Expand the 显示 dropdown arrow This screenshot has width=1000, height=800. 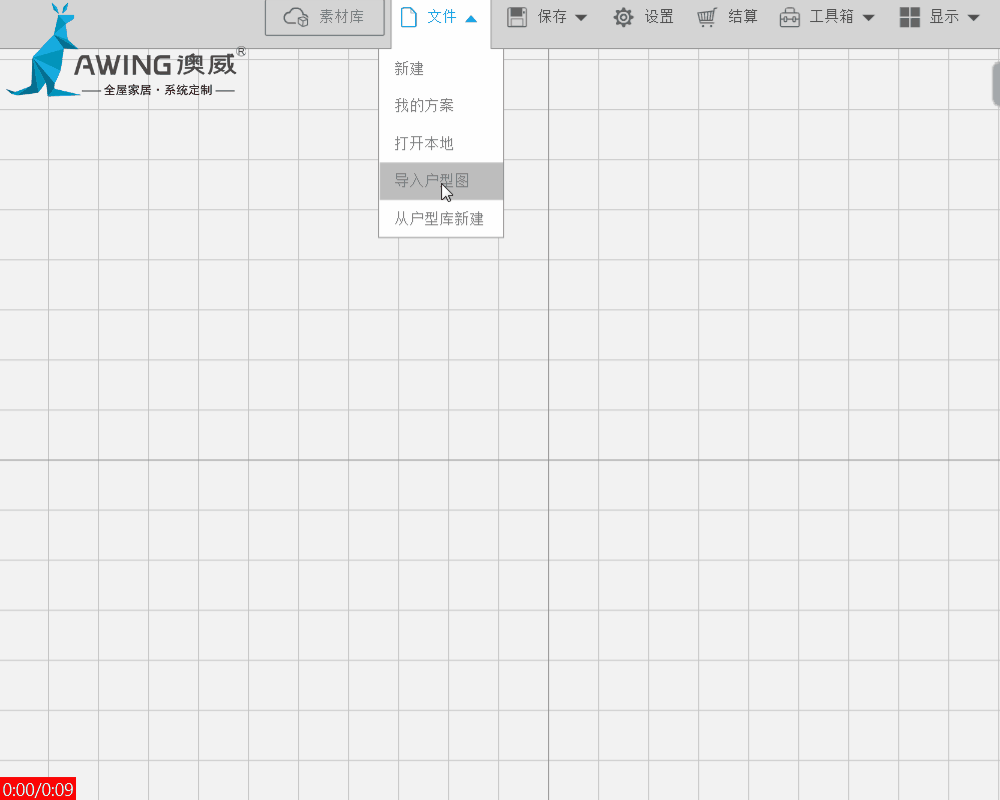coord(973,18)
